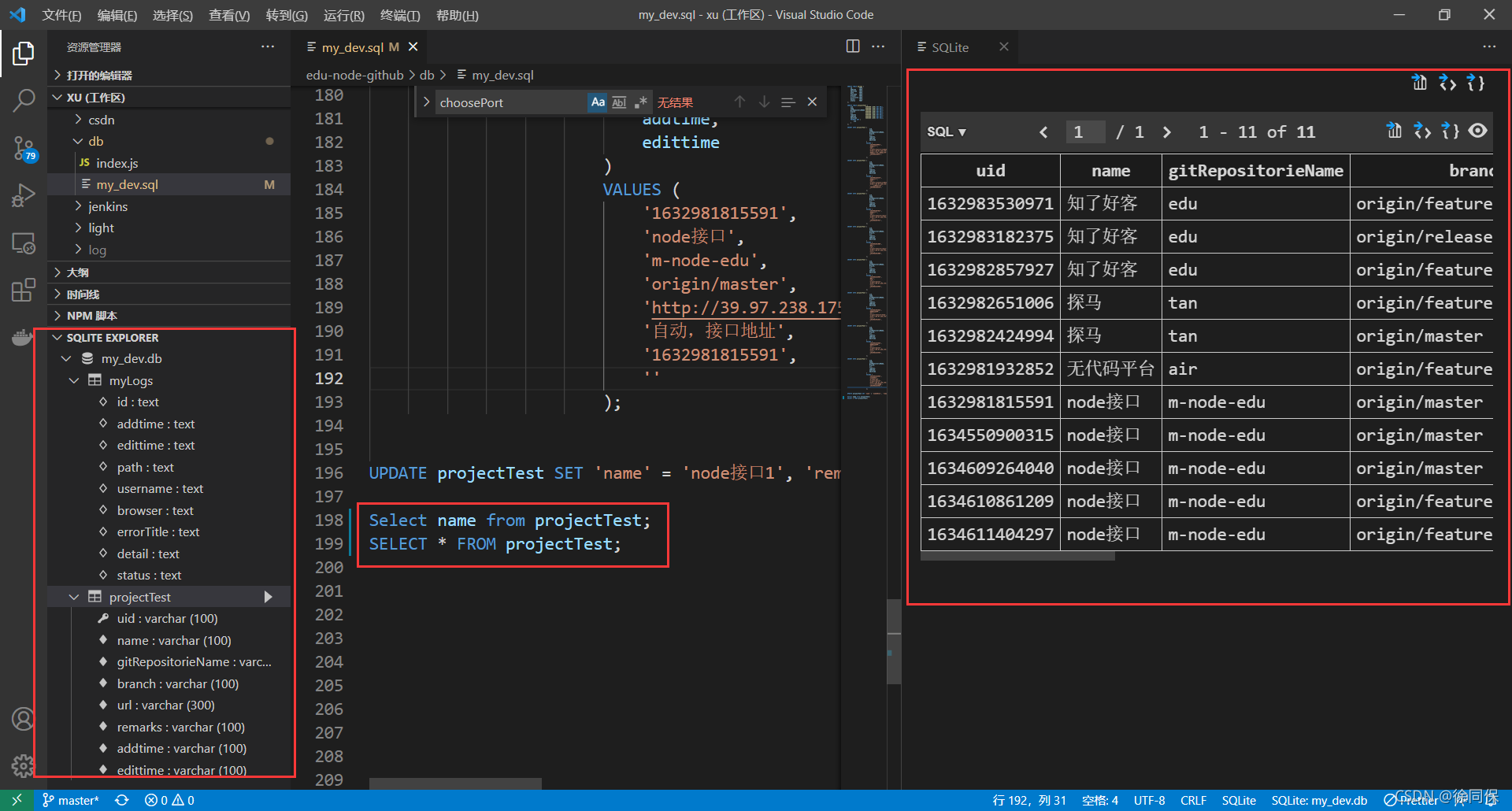This screenshot has width=1512, height=811.
Task: Expand the jenkins folder
Action: [x=78, y=206]
